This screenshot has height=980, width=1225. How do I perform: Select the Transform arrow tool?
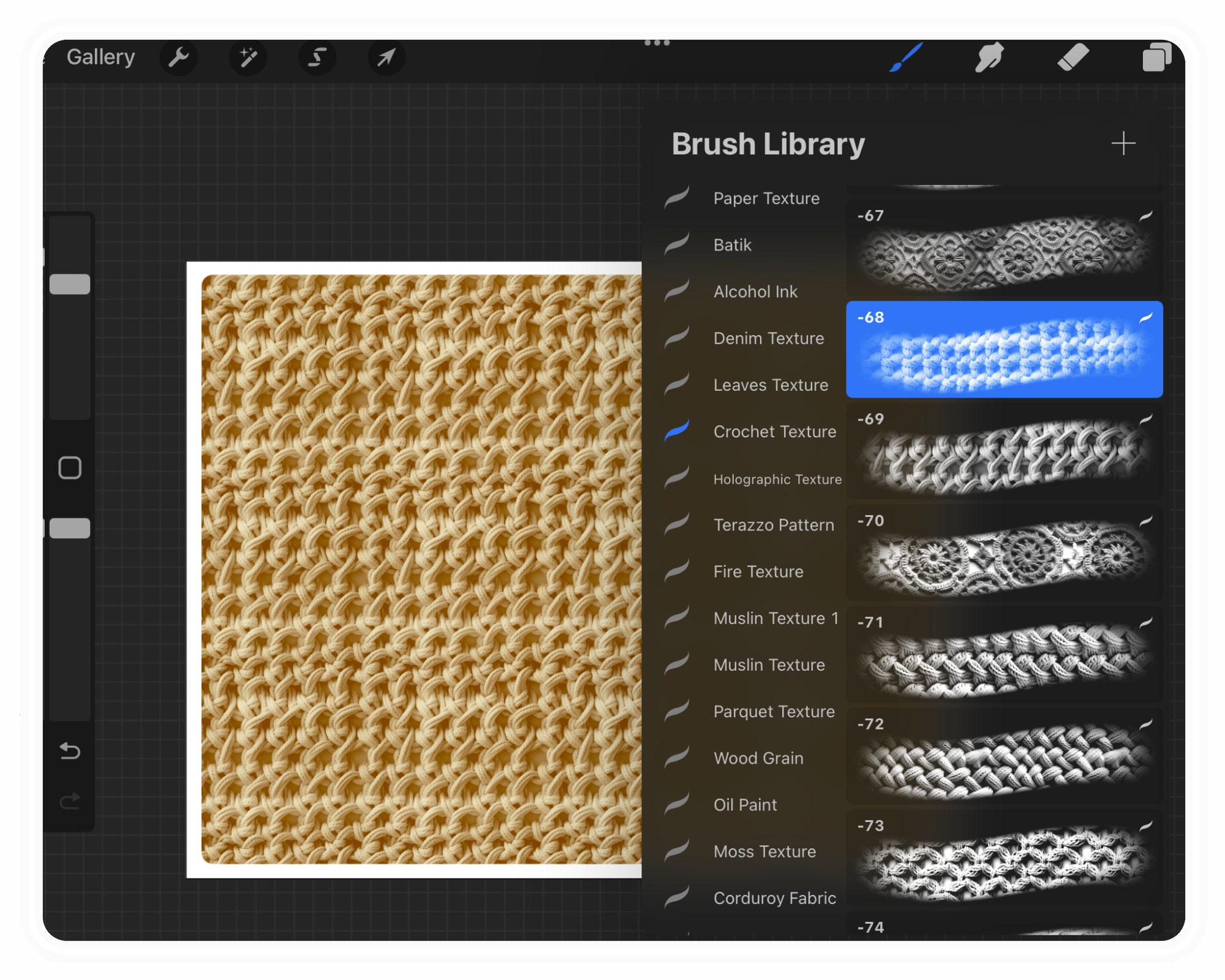pyautogui.click(x=386, y=57)
